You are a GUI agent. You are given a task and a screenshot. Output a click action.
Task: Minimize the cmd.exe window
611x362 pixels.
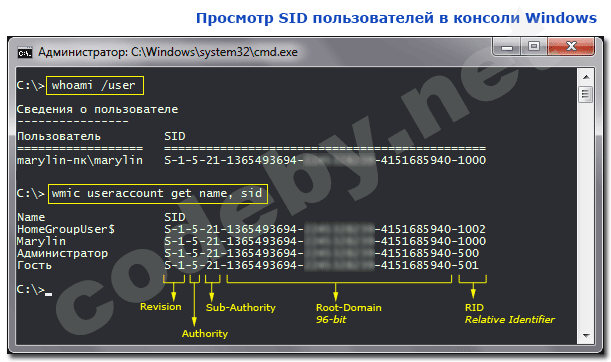507,48
